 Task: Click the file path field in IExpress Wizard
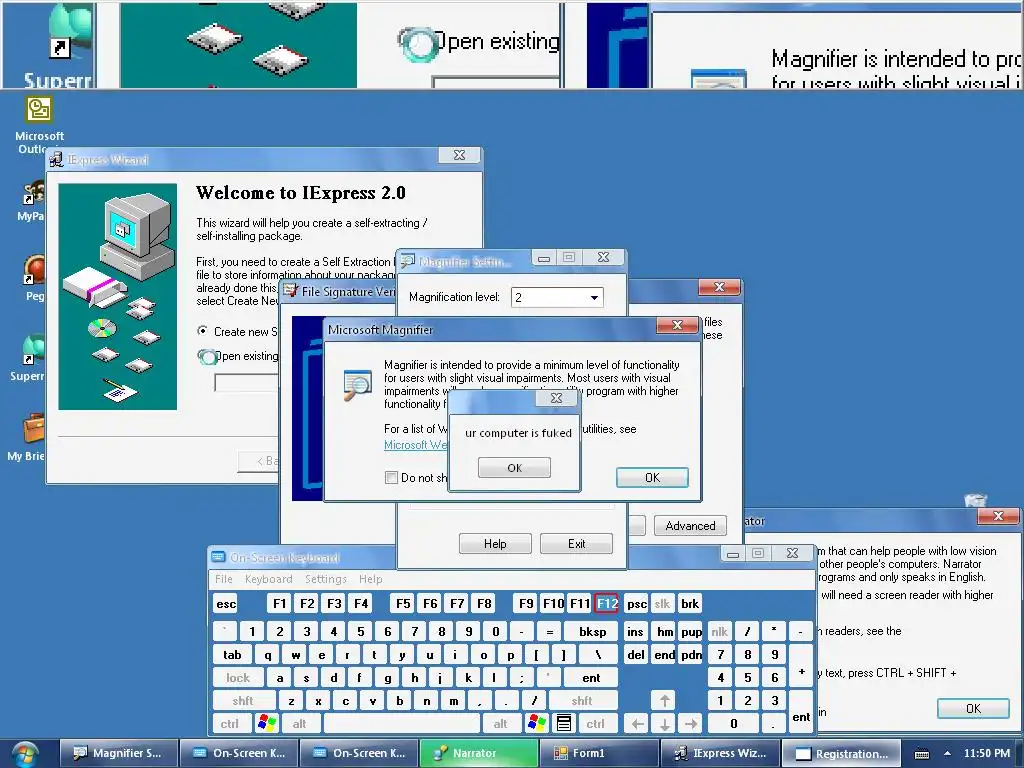(x=247, y=383)
